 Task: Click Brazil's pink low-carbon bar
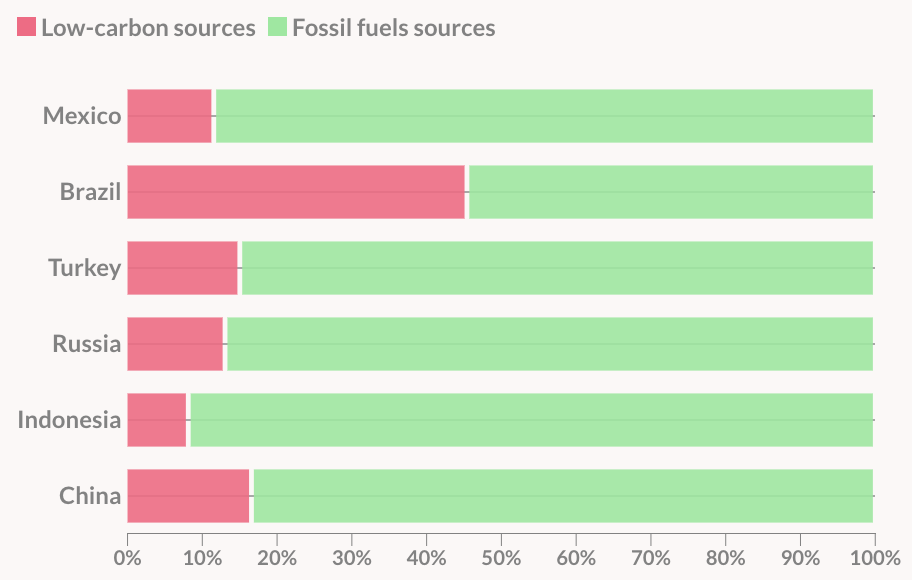click(x=296, y=192)
